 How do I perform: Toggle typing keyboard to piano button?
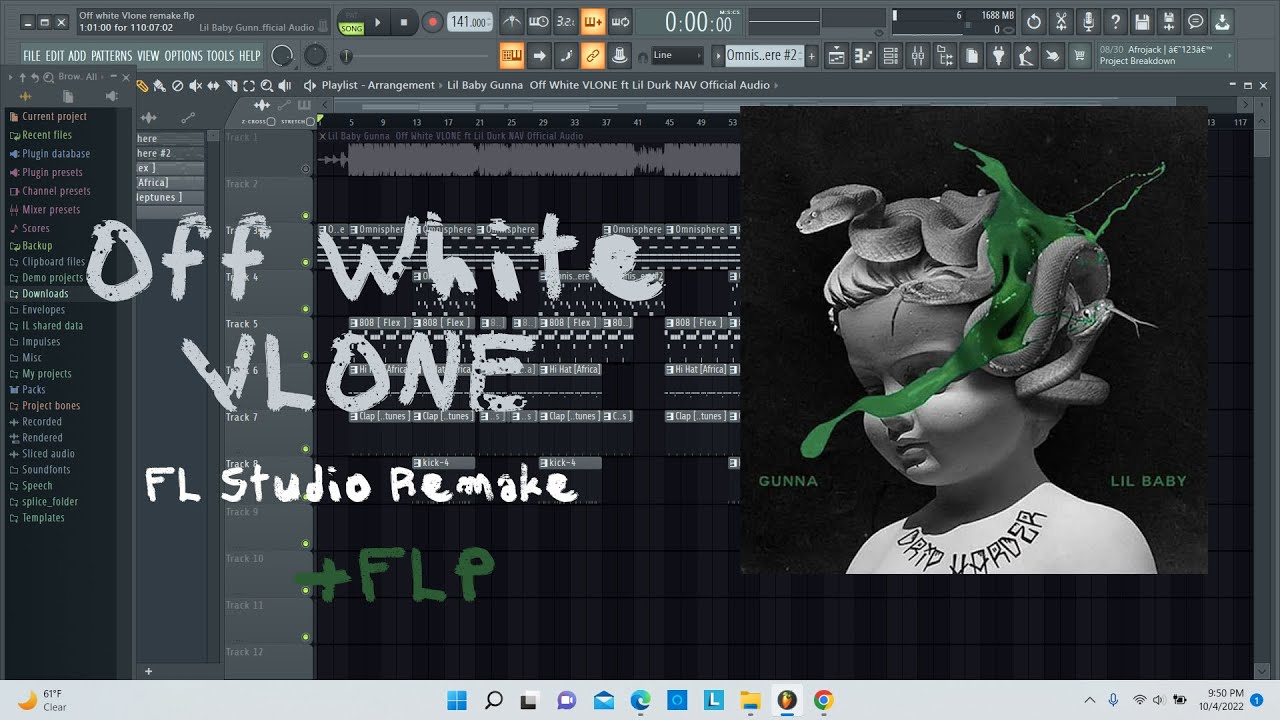511,56
